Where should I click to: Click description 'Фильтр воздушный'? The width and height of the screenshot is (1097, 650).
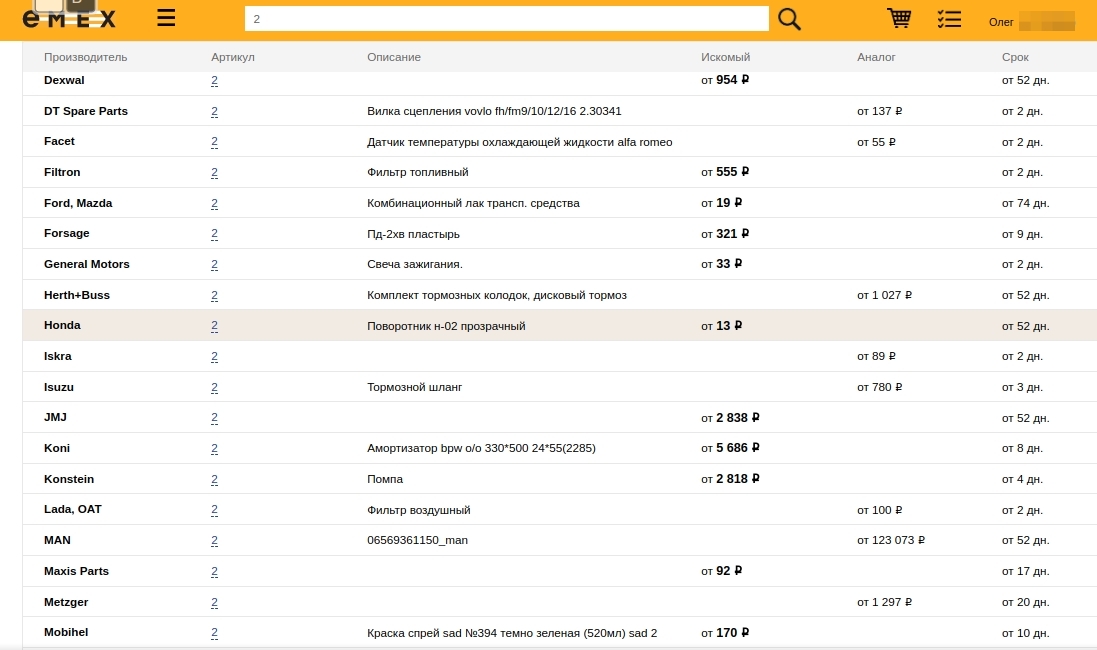418,510
